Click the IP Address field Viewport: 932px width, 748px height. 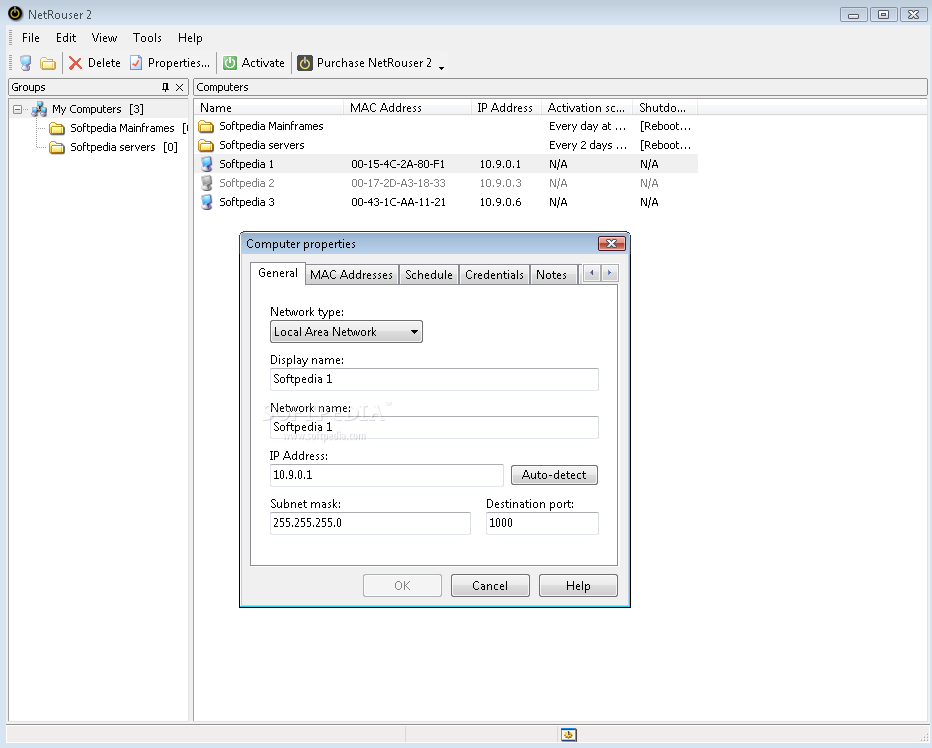click(386, 475)
